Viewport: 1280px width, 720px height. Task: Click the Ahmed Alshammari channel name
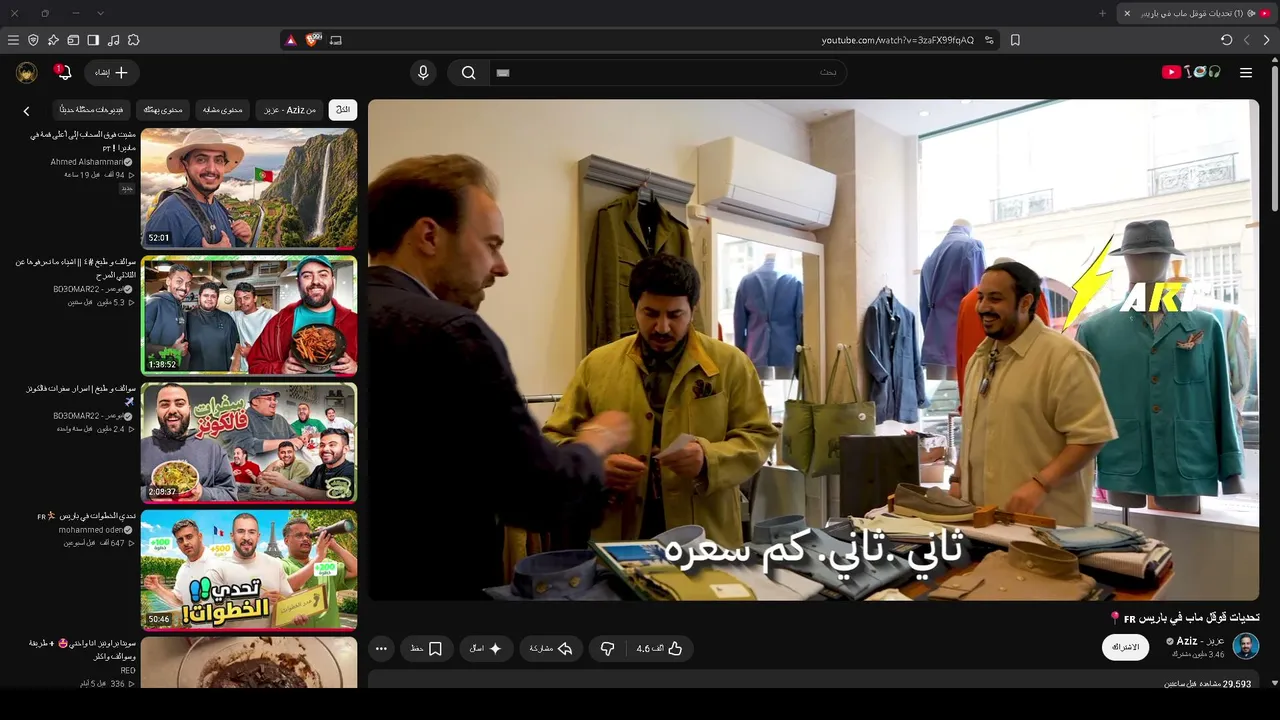click(87, 162)
